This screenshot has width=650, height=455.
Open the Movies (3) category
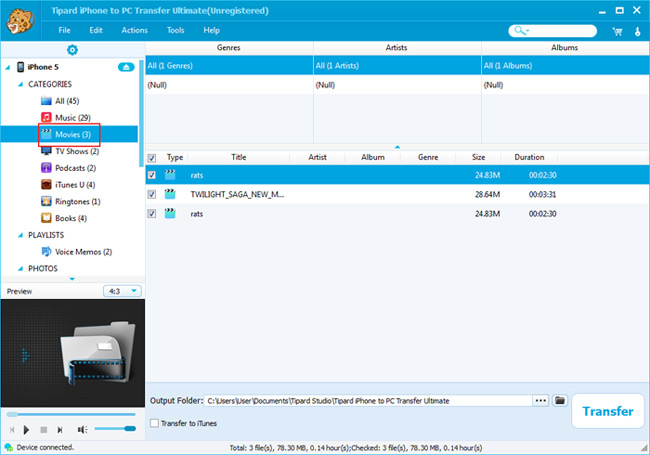[x=69, y=134]
